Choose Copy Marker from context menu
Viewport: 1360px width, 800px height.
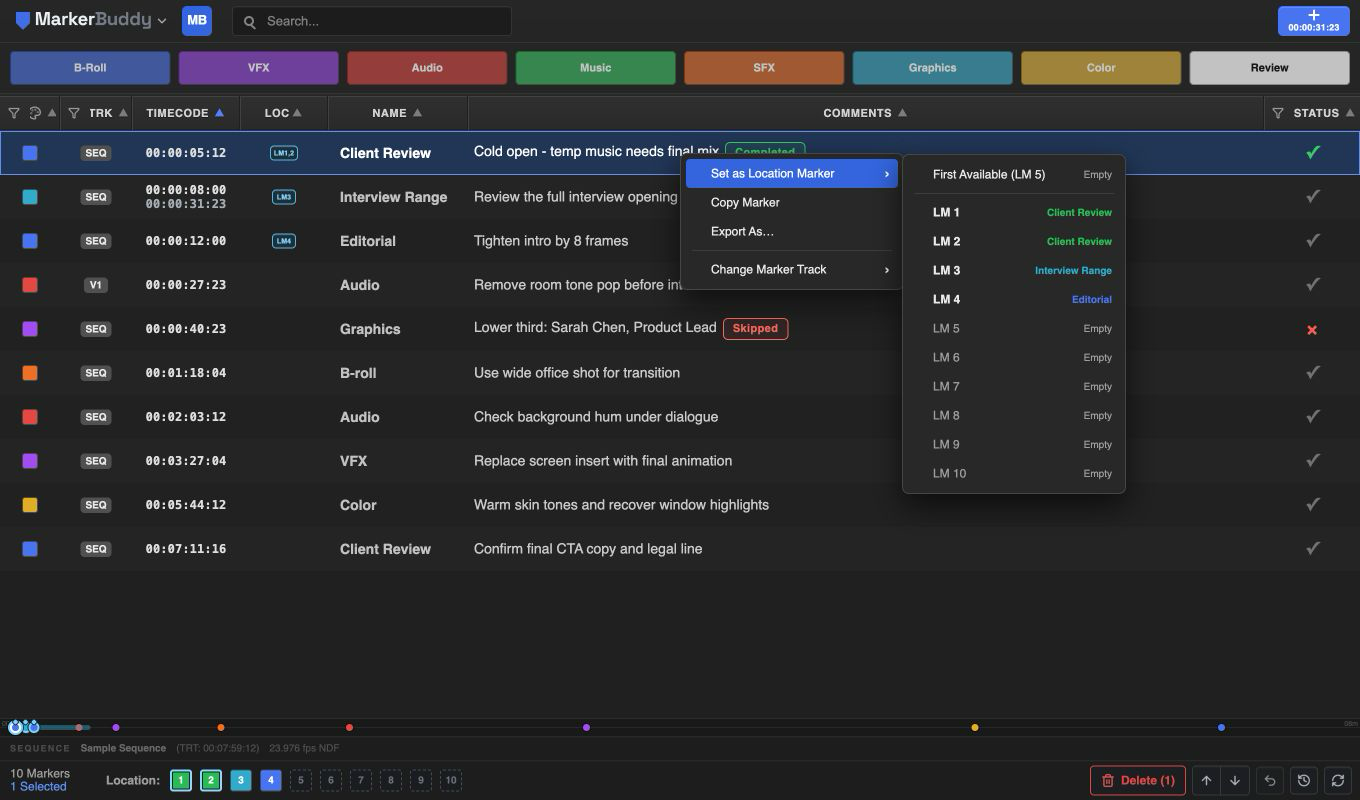pos(792,202)
